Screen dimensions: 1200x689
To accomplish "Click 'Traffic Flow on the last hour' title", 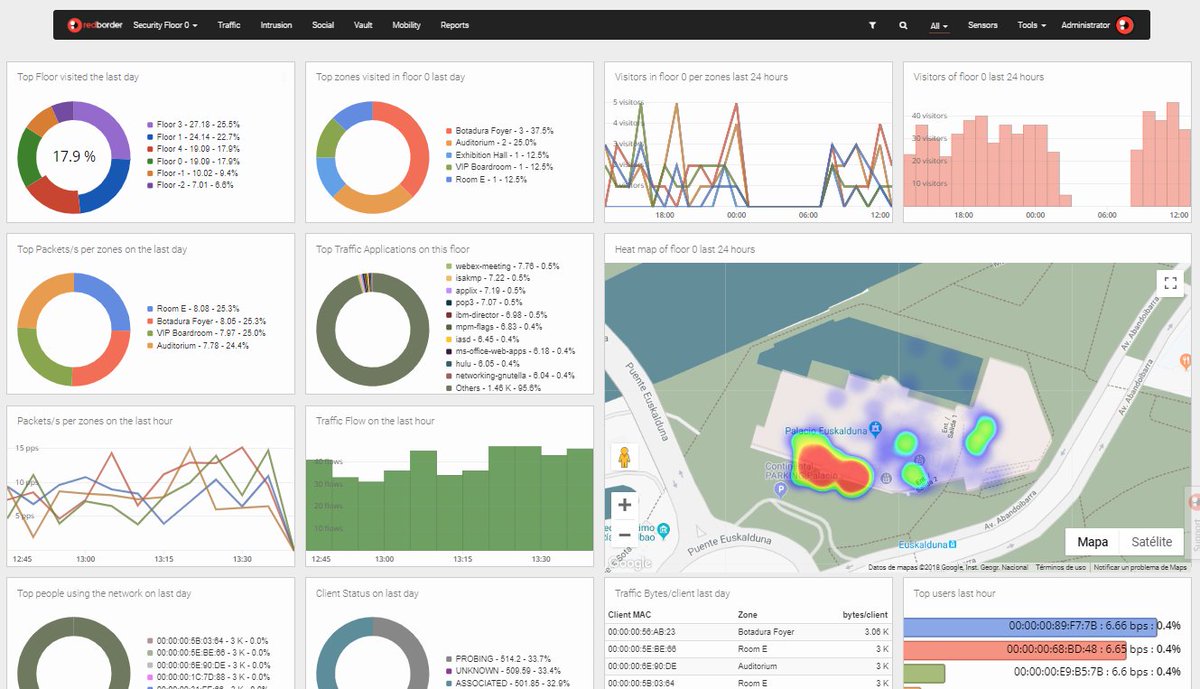I will point(375,421).
